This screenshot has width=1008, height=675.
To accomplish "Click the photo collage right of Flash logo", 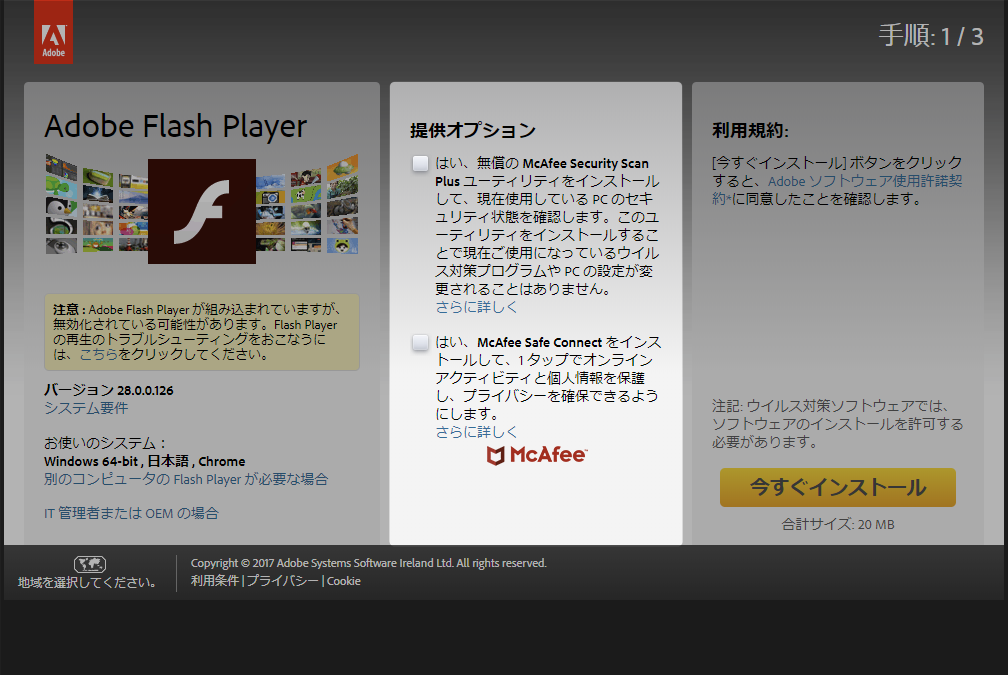I will tap(307, 206).
